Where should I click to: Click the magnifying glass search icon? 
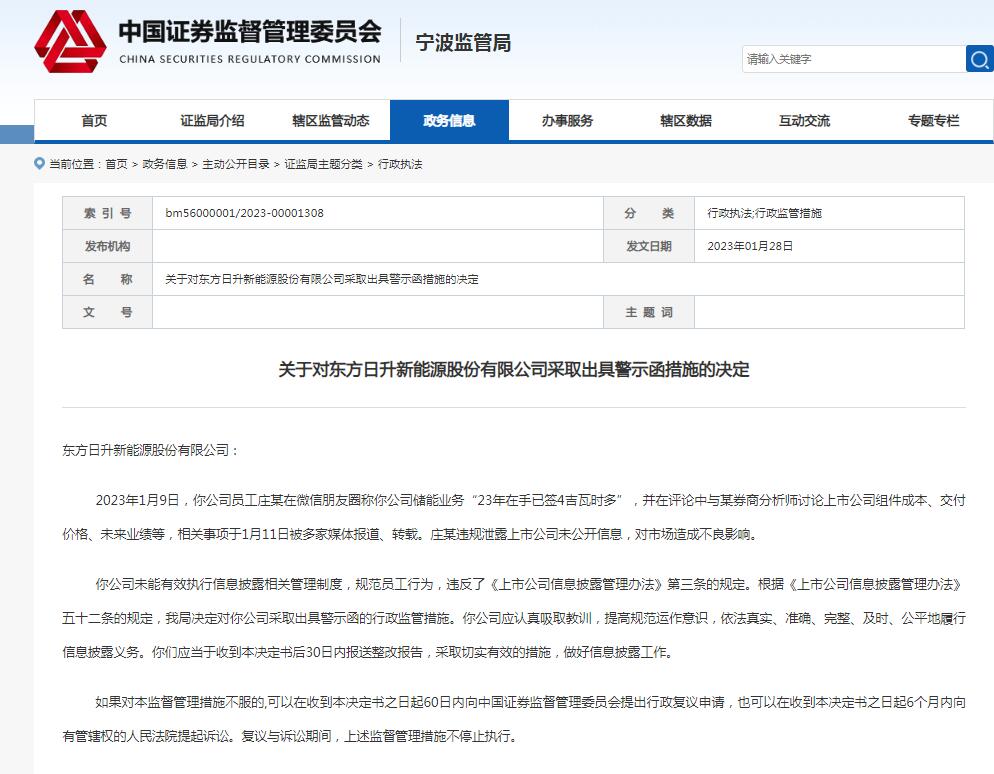click(x=979, y=59)
